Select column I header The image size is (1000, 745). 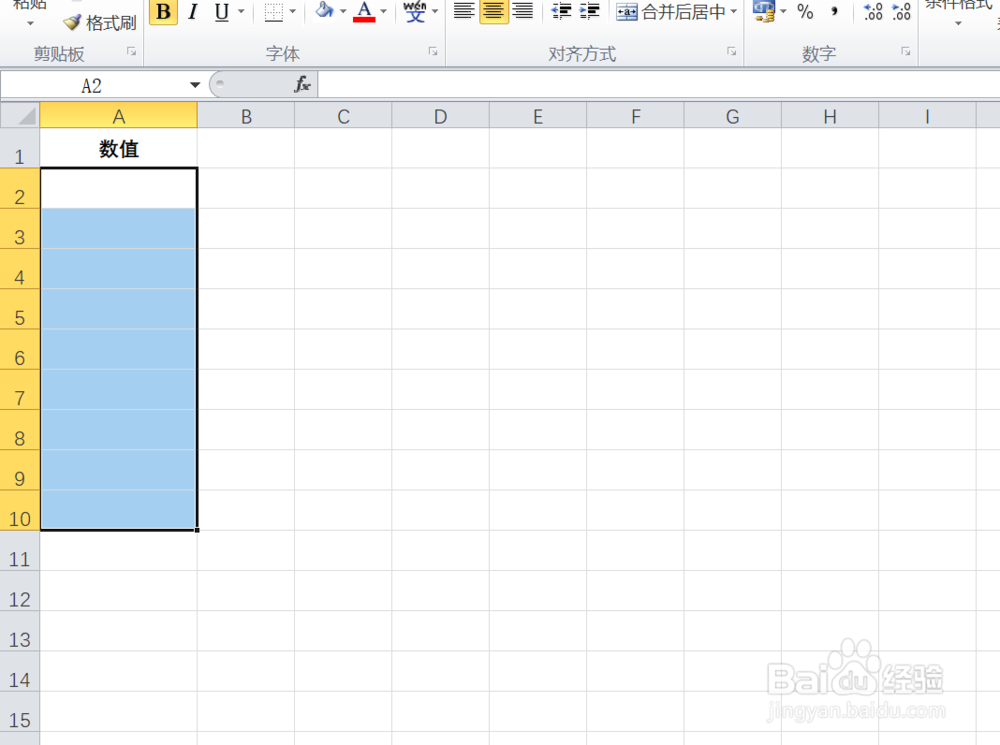pyautogui.click(x=927, y=116)
